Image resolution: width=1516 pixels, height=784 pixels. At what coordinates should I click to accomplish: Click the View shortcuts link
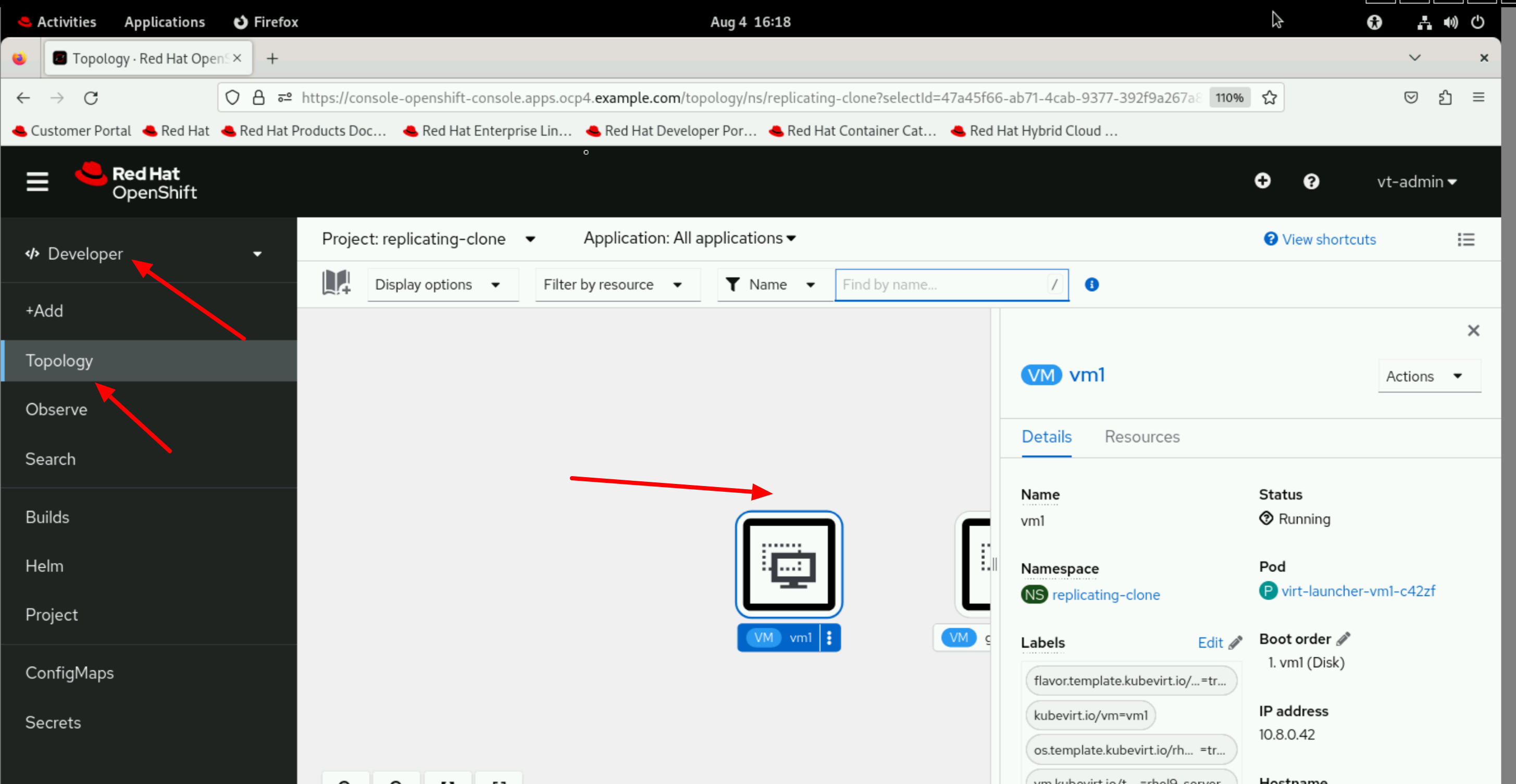click(1328, 240)
